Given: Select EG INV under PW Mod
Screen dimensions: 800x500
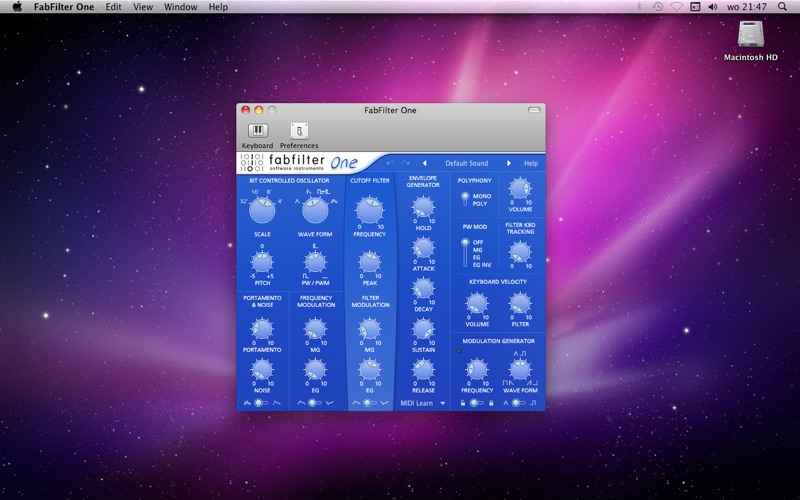Looking at the screenshot, I should (x=482, y=265).
